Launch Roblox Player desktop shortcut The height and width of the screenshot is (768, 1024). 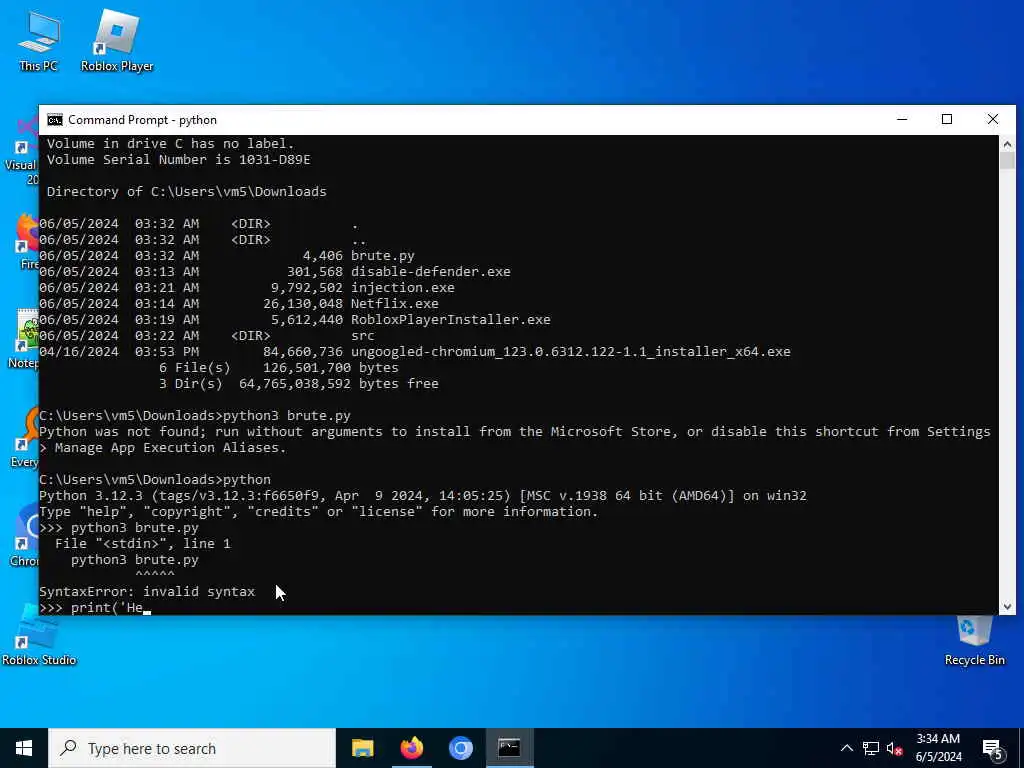coord(117,40)
